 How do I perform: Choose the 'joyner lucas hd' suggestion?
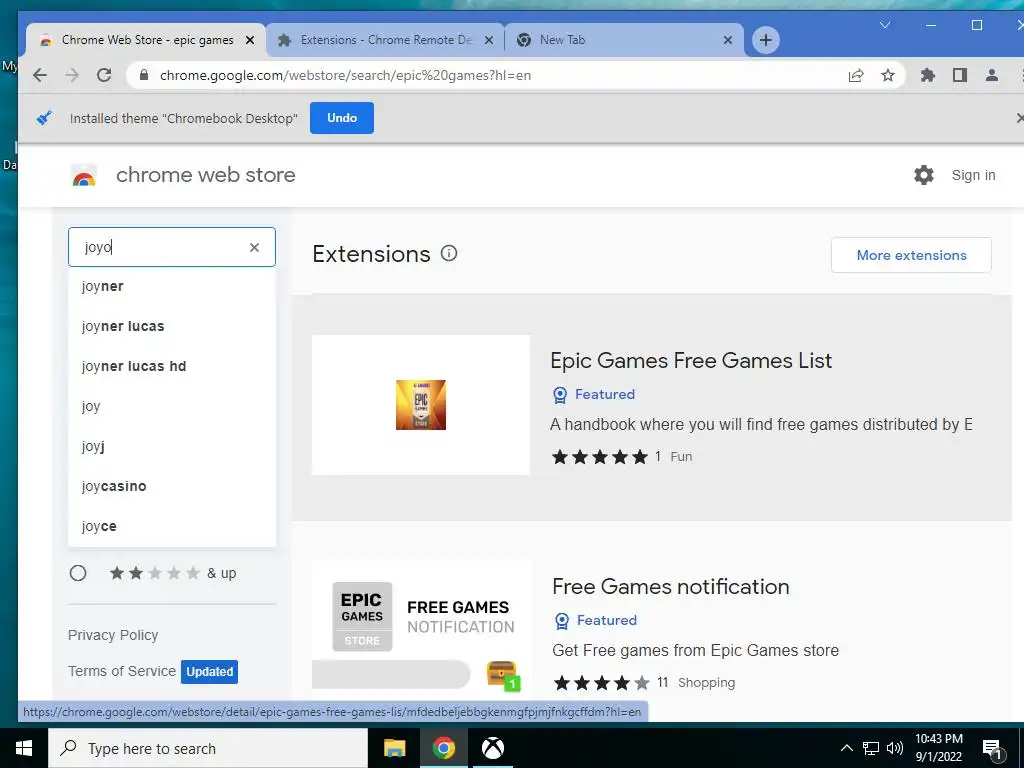click(172, 366)
